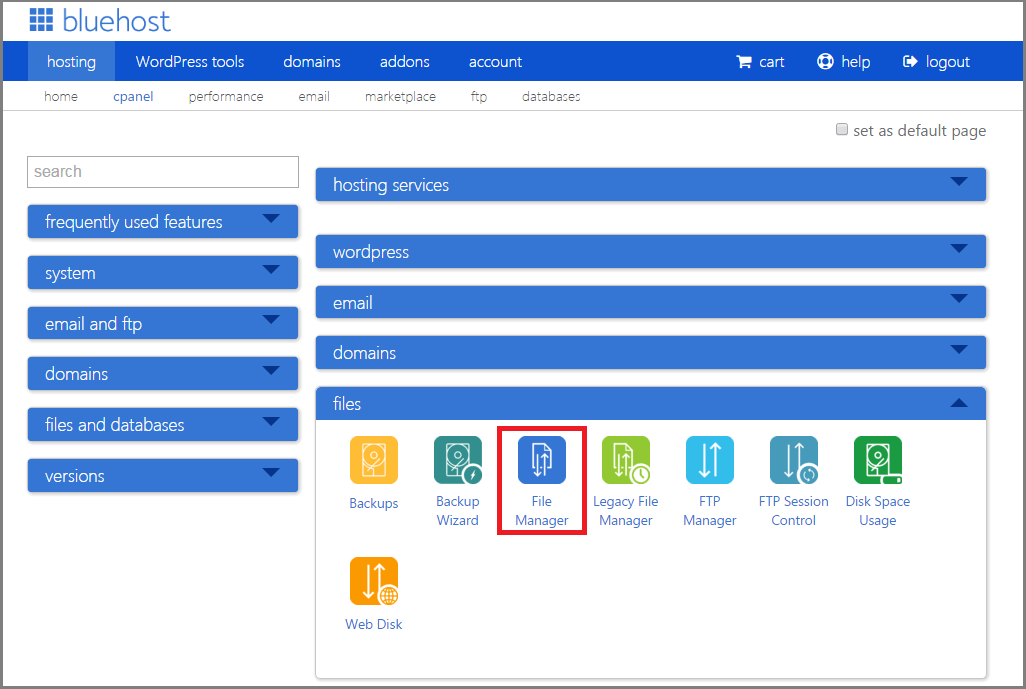The height and width of the screenshot is (689, 1026).
Task: Expand the email and ftp sidebar group
Action: pyautogui.click(x=163, y=323)
